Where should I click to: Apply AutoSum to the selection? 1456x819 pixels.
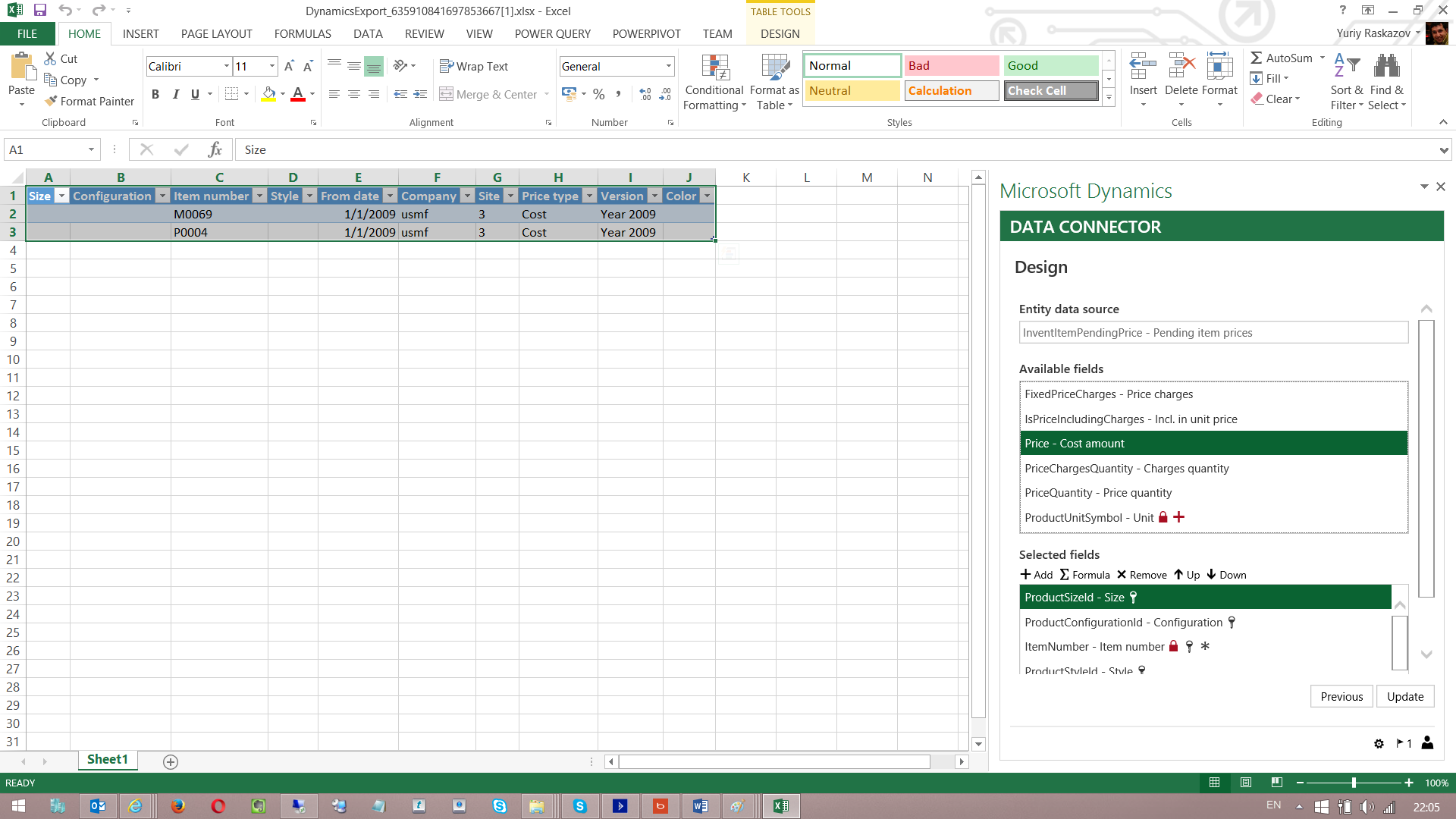click(x=1285, y=57)
